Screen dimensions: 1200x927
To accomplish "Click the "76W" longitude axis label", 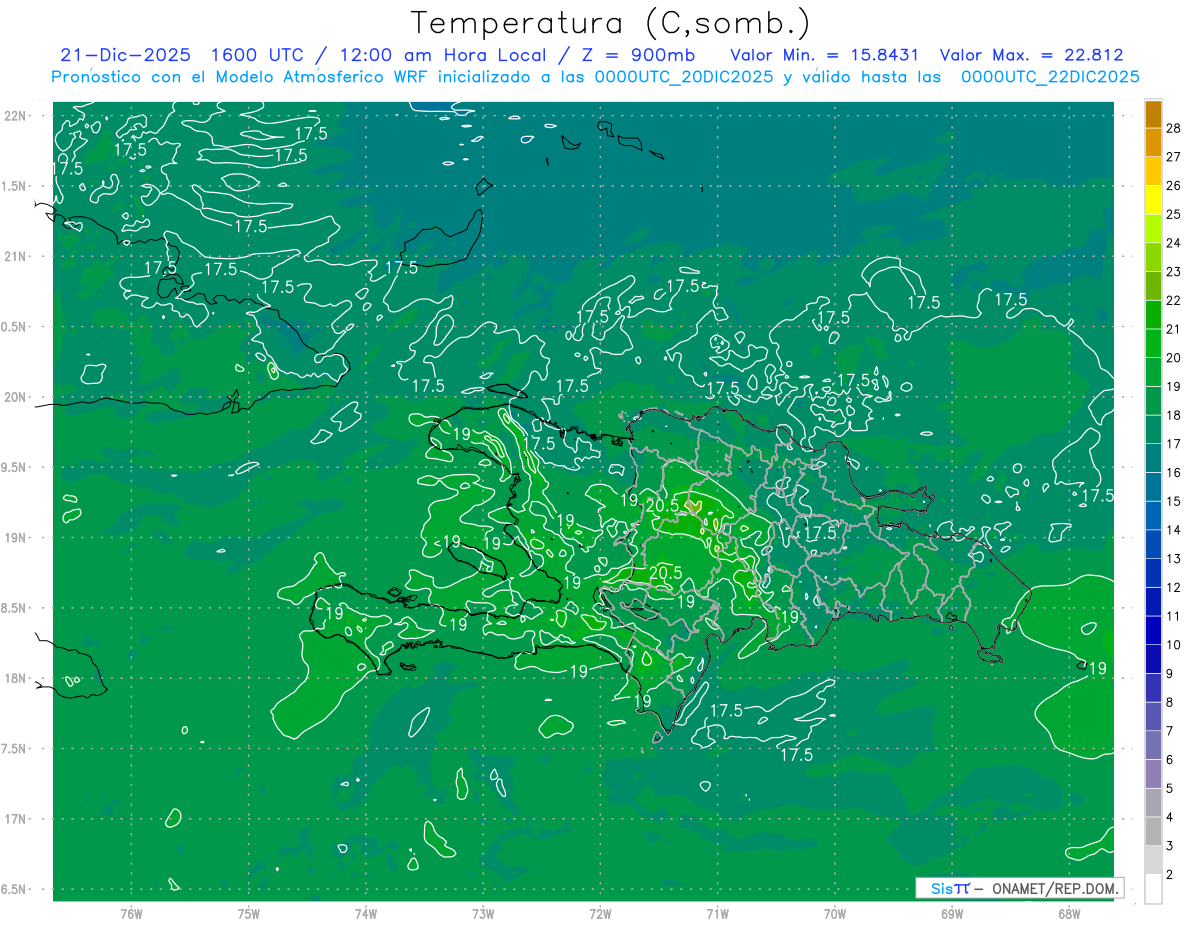I will [131, 914].
